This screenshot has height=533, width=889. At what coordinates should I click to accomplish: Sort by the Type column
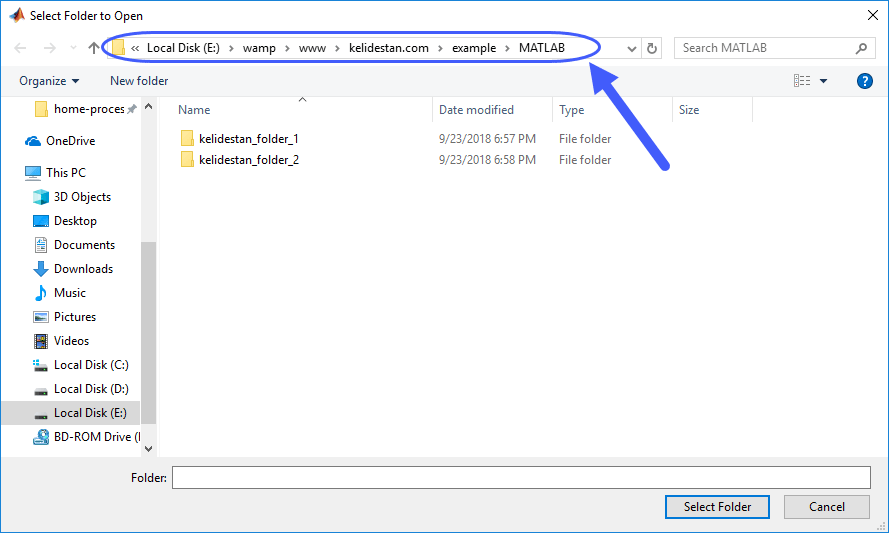coord(572,110)
